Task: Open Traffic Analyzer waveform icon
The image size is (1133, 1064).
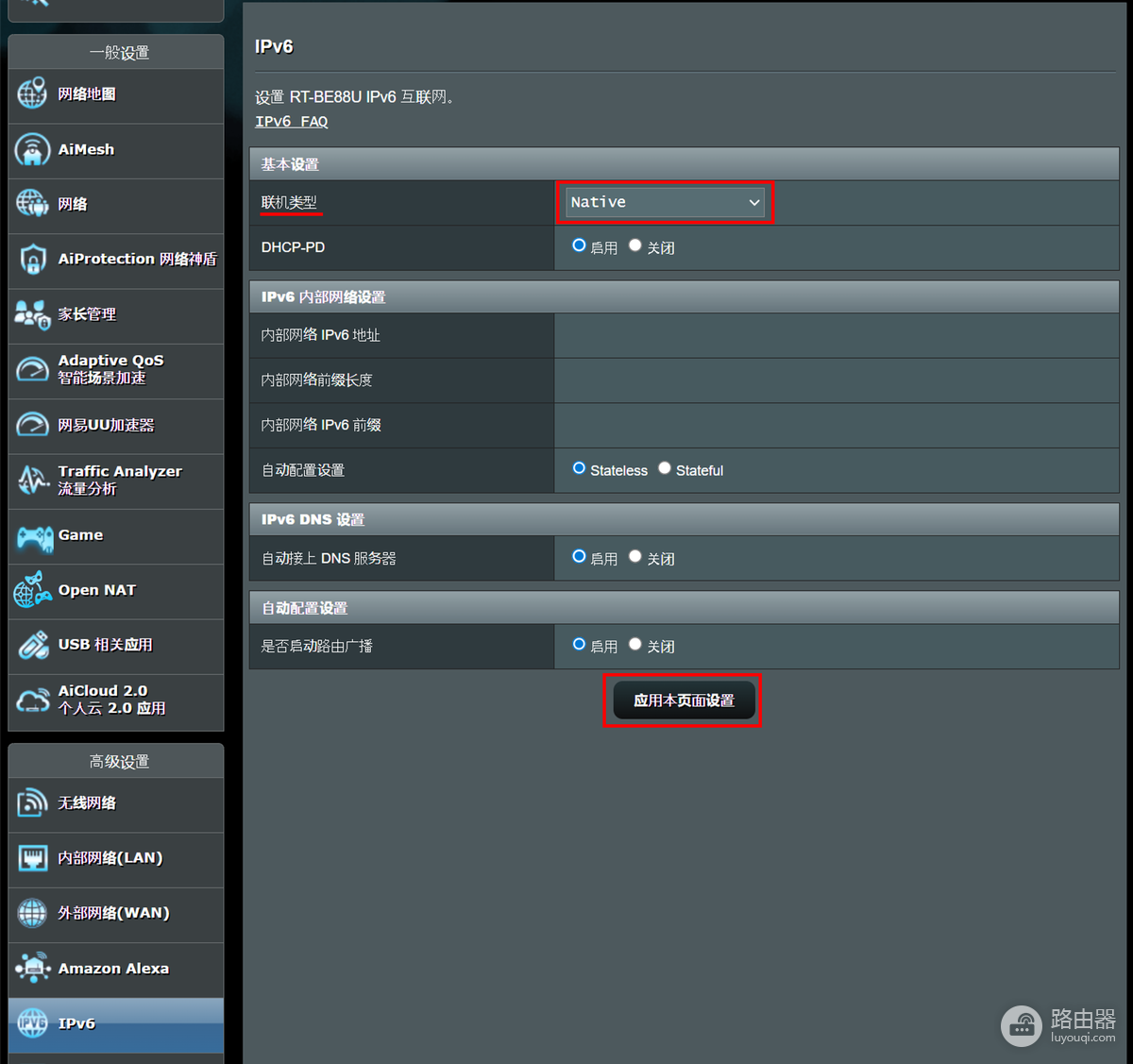Action: coord(33,480)
